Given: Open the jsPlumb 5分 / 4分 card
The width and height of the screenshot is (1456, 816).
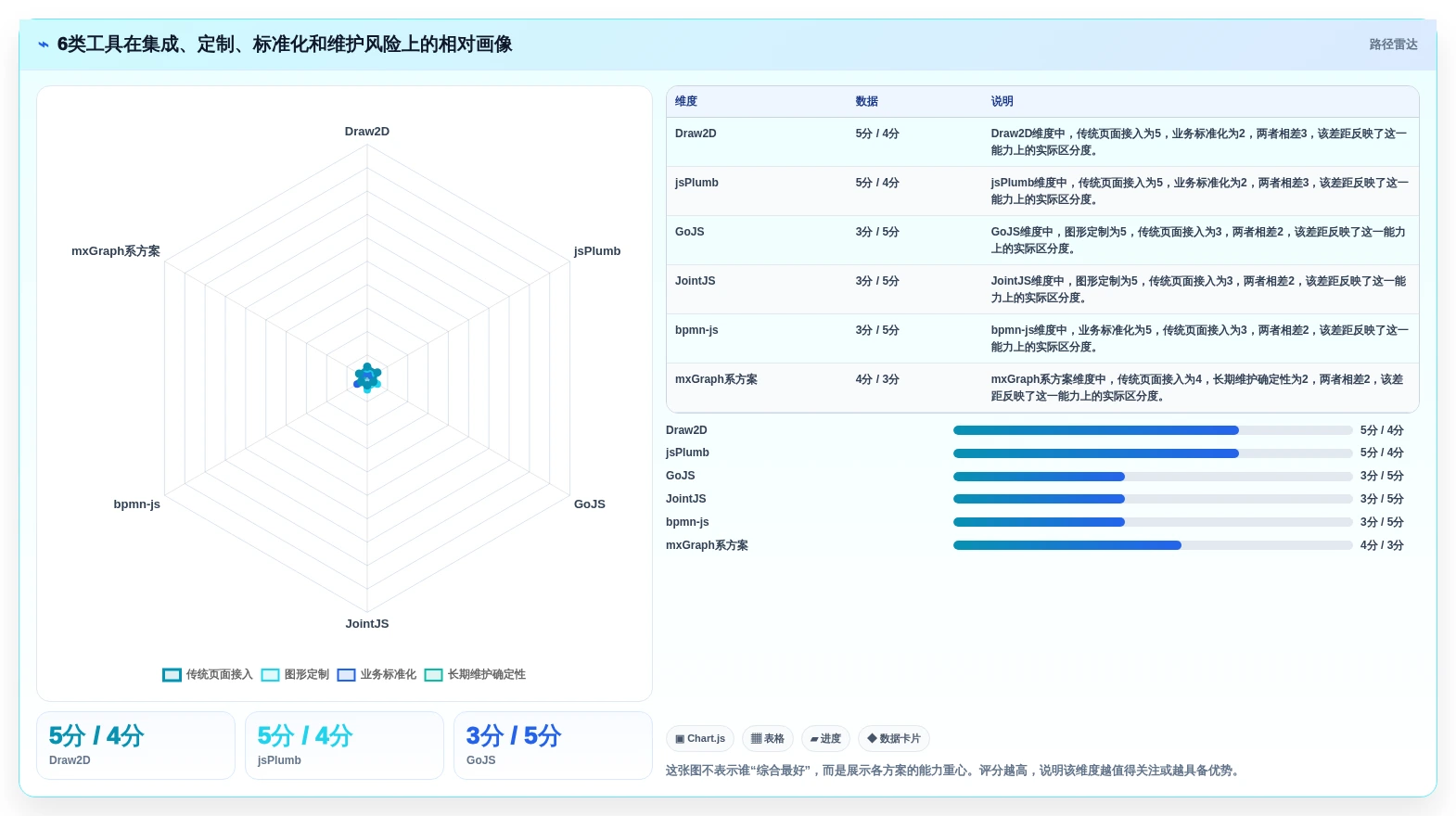Looking at the screenshot, I should [x=344, y=746].
